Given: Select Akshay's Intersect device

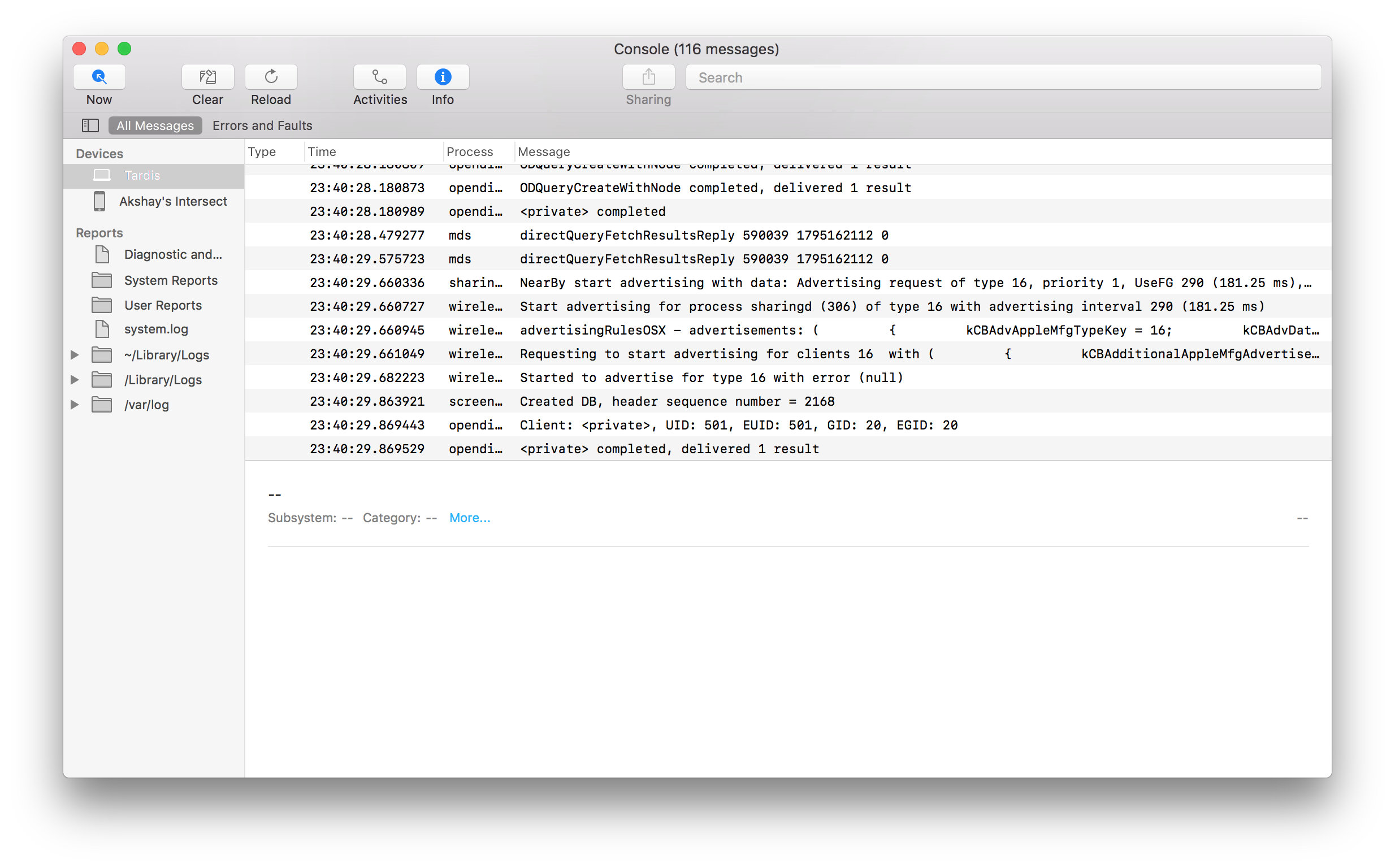Looking at the screenshot, I should click(154, 202).
